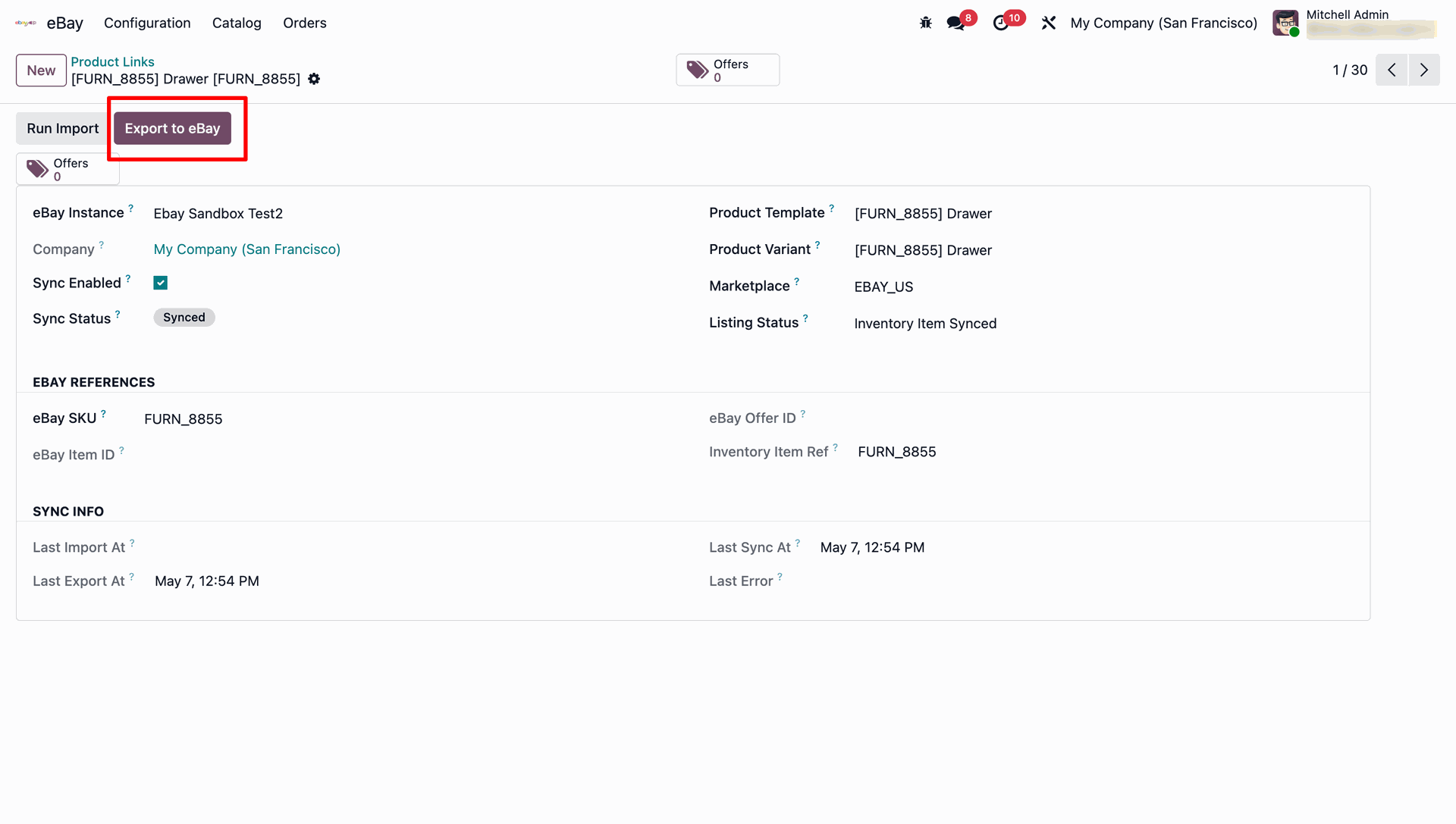1456x824 pixels.
Task: Open conversations with 8 unread messages
Action: [x=955, y=23]
